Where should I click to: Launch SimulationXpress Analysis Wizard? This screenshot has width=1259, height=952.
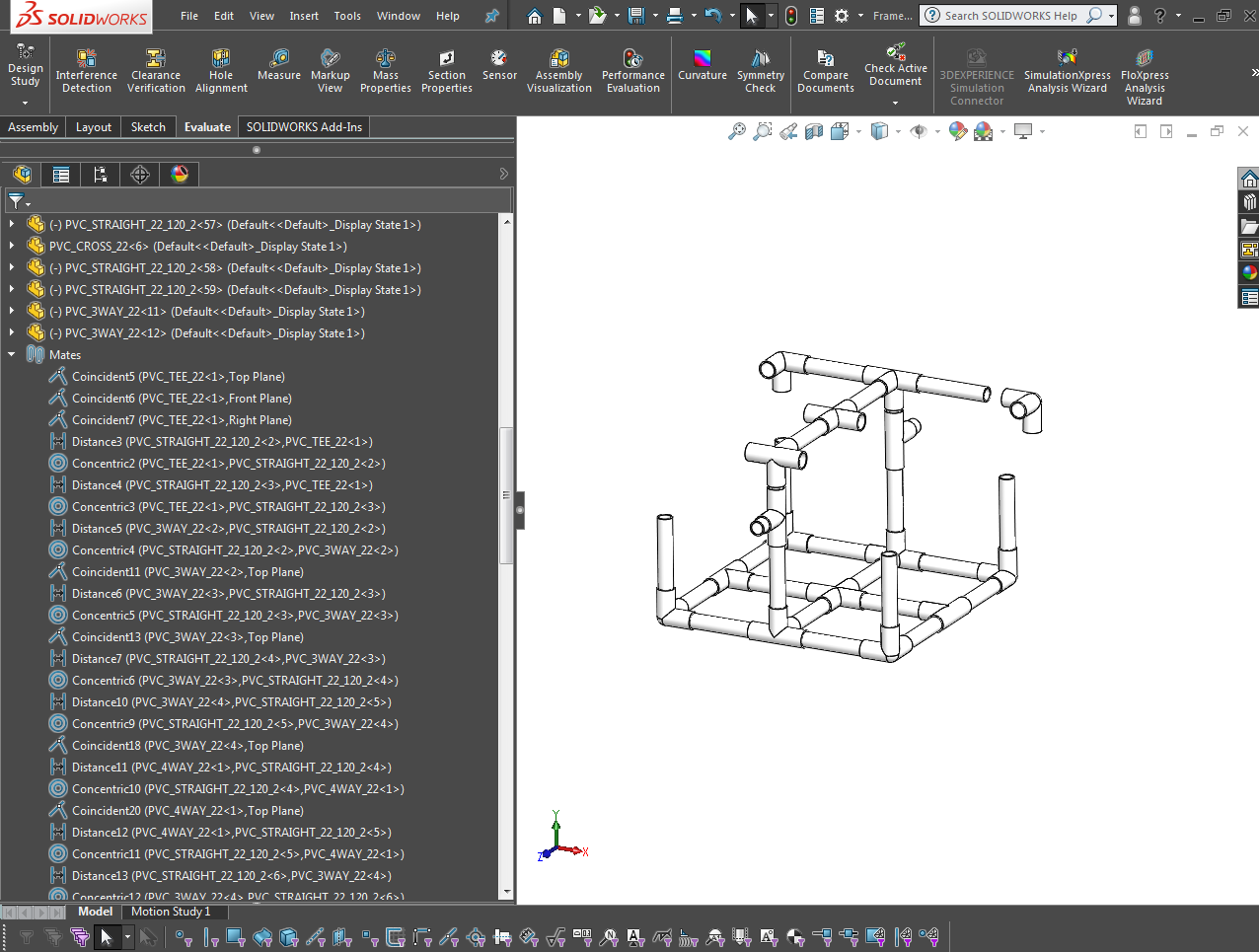[x=1067, y=71]
